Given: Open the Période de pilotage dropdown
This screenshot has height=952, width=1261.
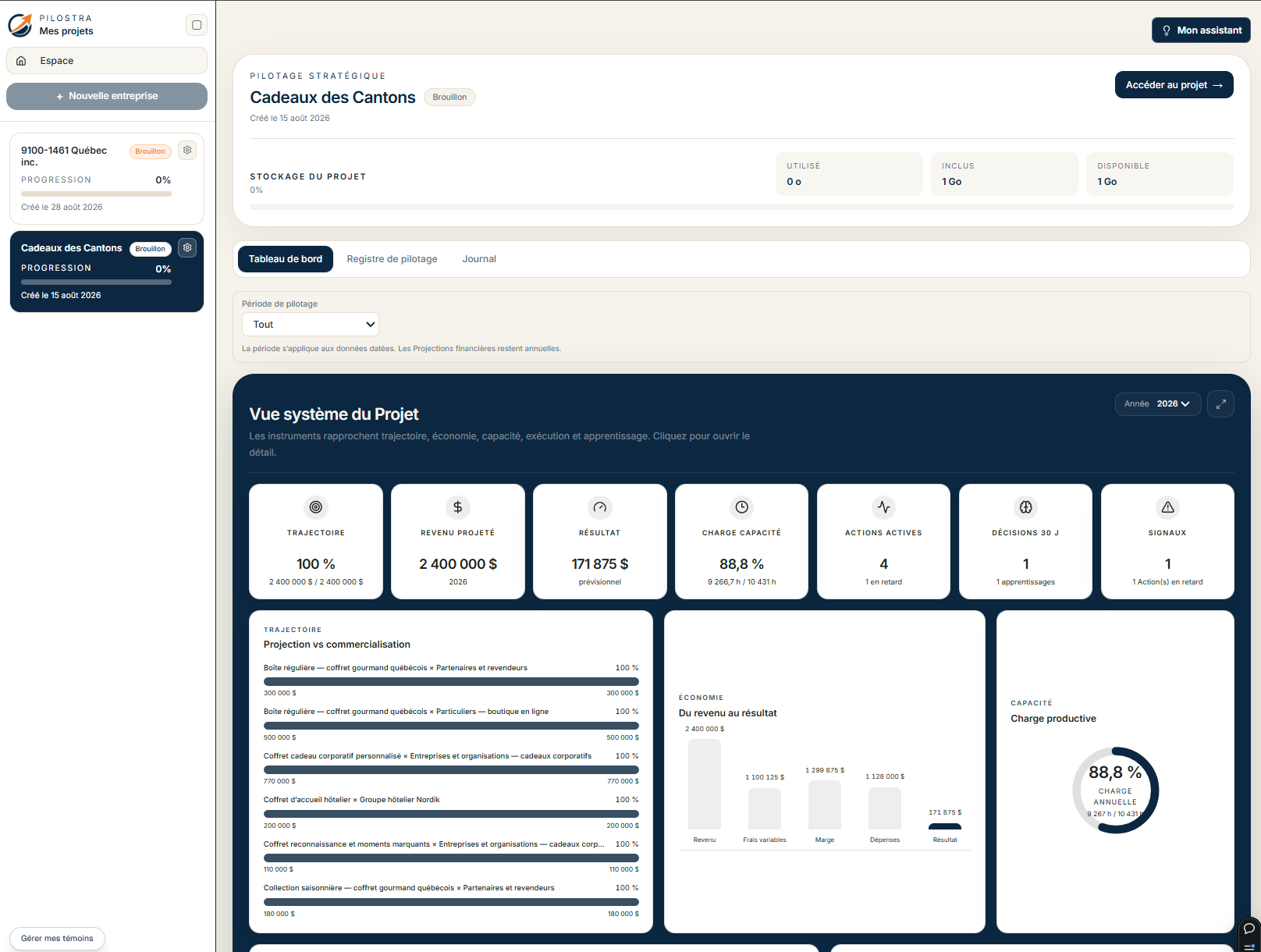Looking at the screenshot, I should [311, 325].
